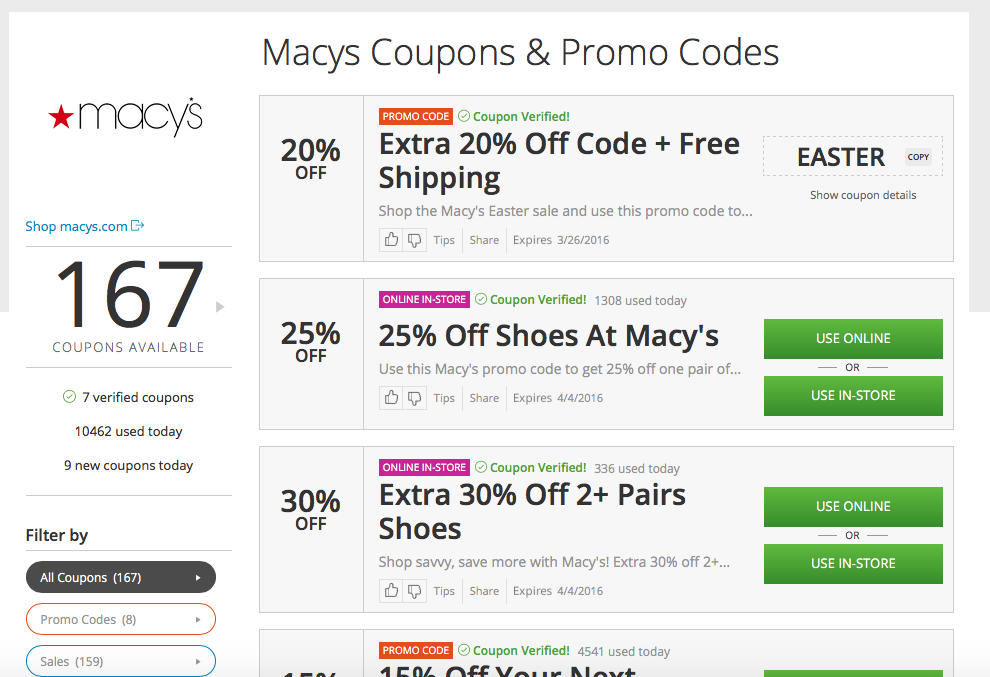Viewport: 990px width, 677px height.
Task: Show coupon details for EASTER code
Action: click(863, 195)
